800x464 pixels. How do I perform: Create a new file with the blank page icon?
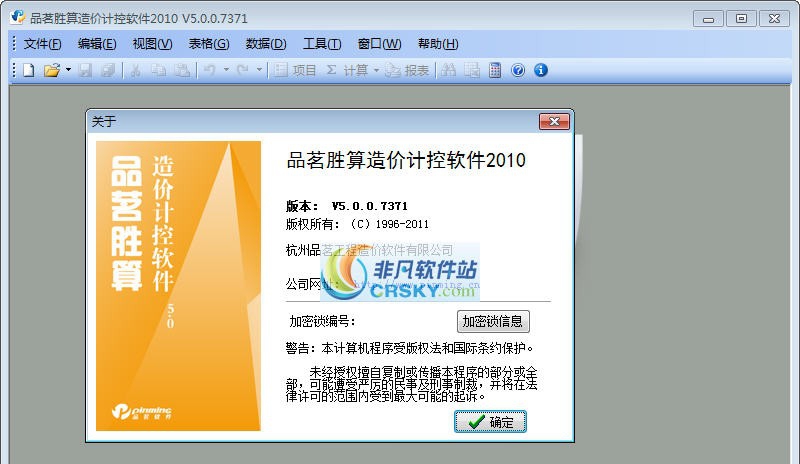(x=29, y=70)
